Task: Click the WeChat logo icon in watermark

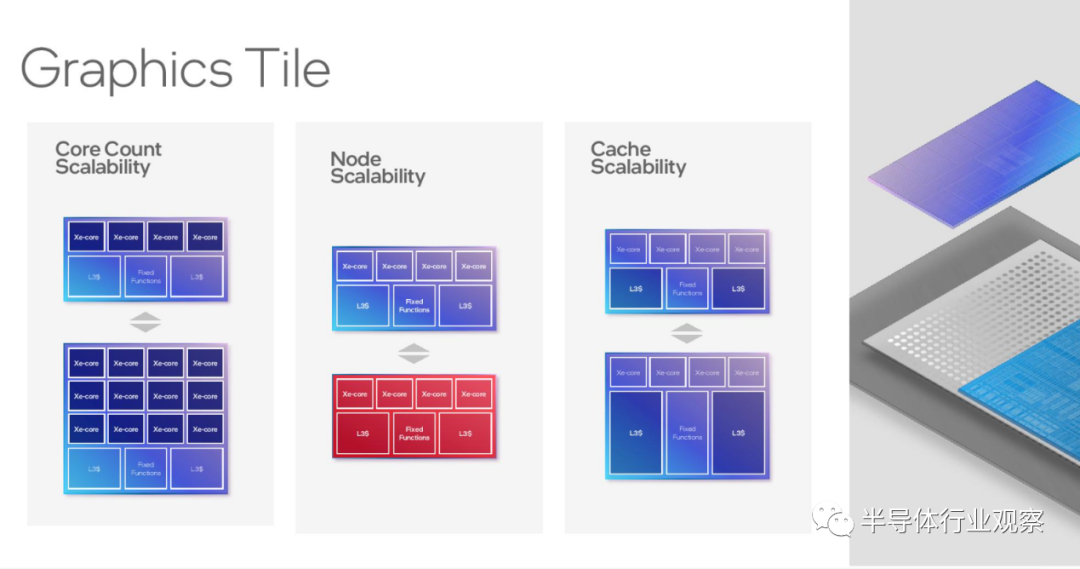Action: click(x=832, y=520)
